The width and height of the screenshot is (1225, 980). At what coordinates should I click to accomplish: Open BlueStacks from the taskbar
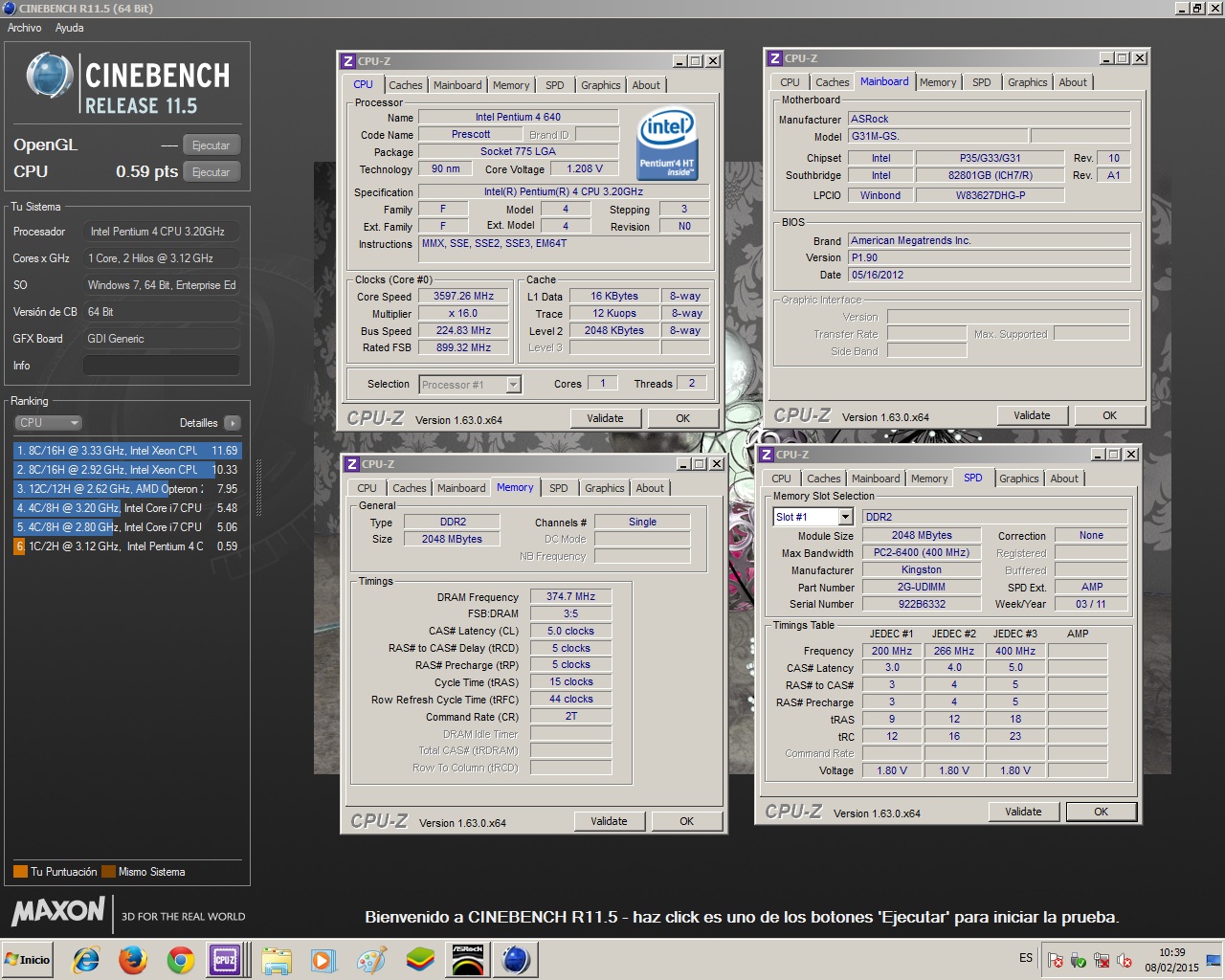tap(420, 959)
